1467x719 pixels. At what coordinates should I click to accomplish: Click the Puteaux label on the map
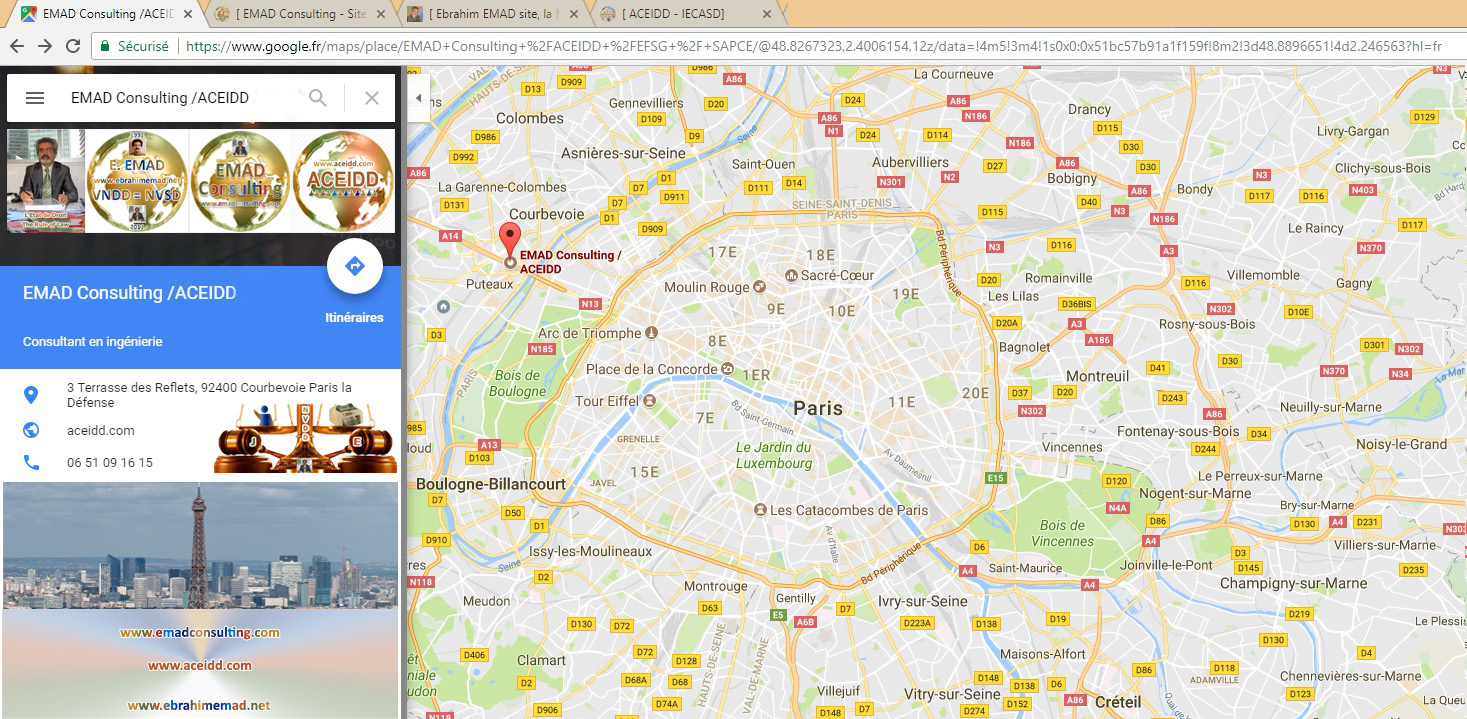490,284
